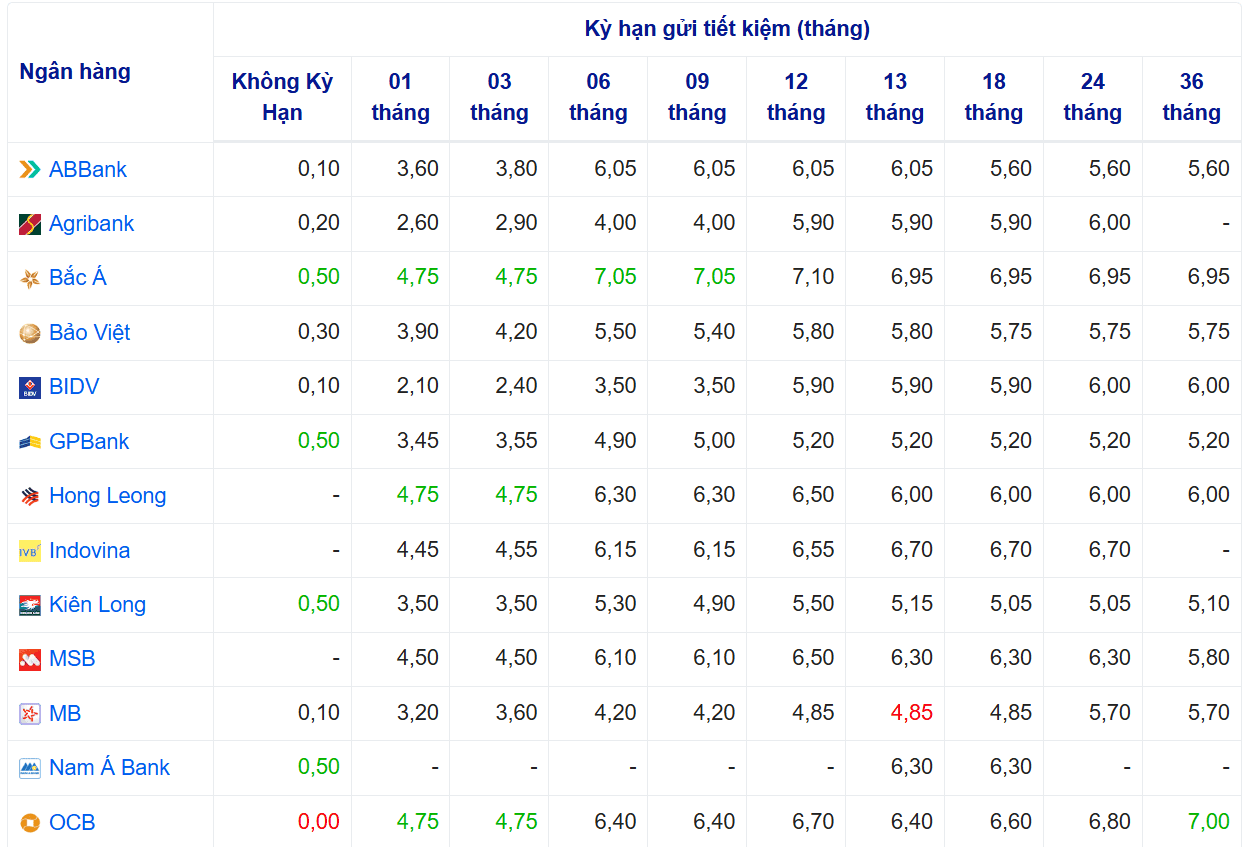
Task: Click the Nam Á Bank logo icon
Action: coord(30,768)
